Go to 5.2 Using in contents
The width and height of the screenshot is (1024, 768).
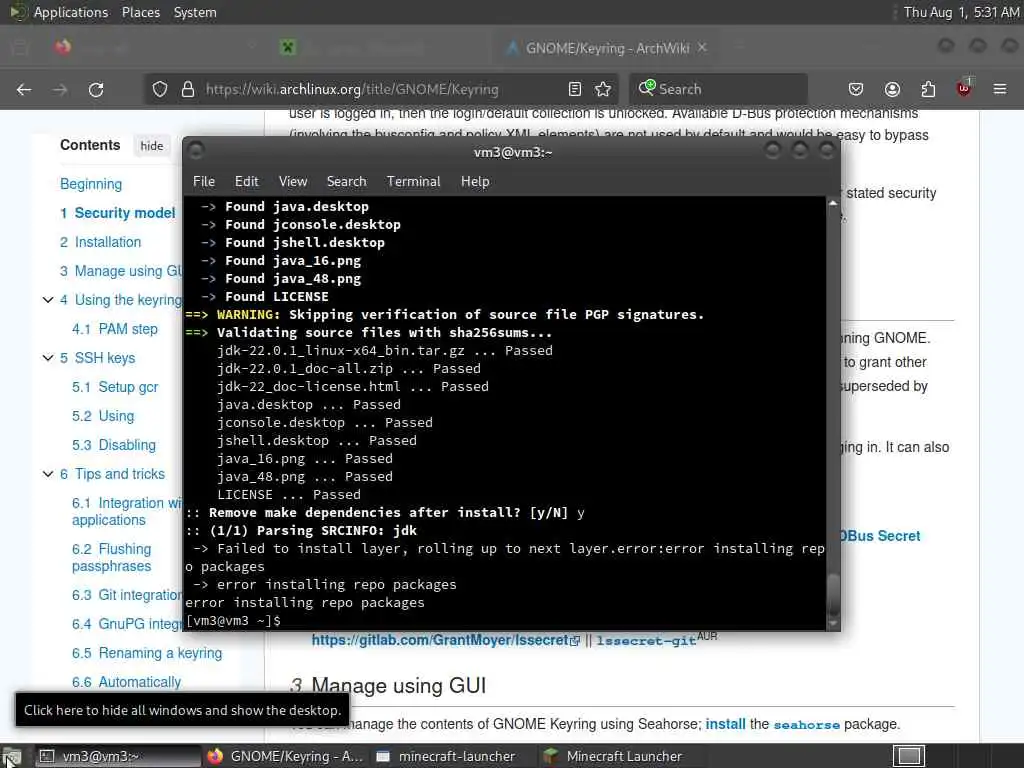pyautogui.click(x=103, y=416)
